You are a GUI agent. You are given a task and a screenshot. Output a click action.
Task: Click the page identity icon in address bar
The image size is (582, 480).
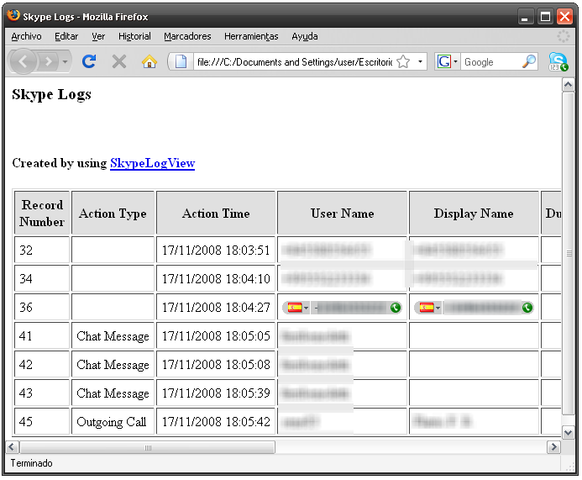point(181,62)
